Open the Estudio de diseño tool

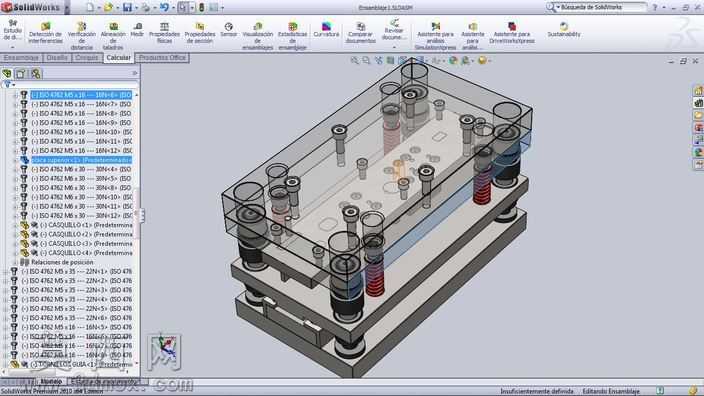[13, 30]
